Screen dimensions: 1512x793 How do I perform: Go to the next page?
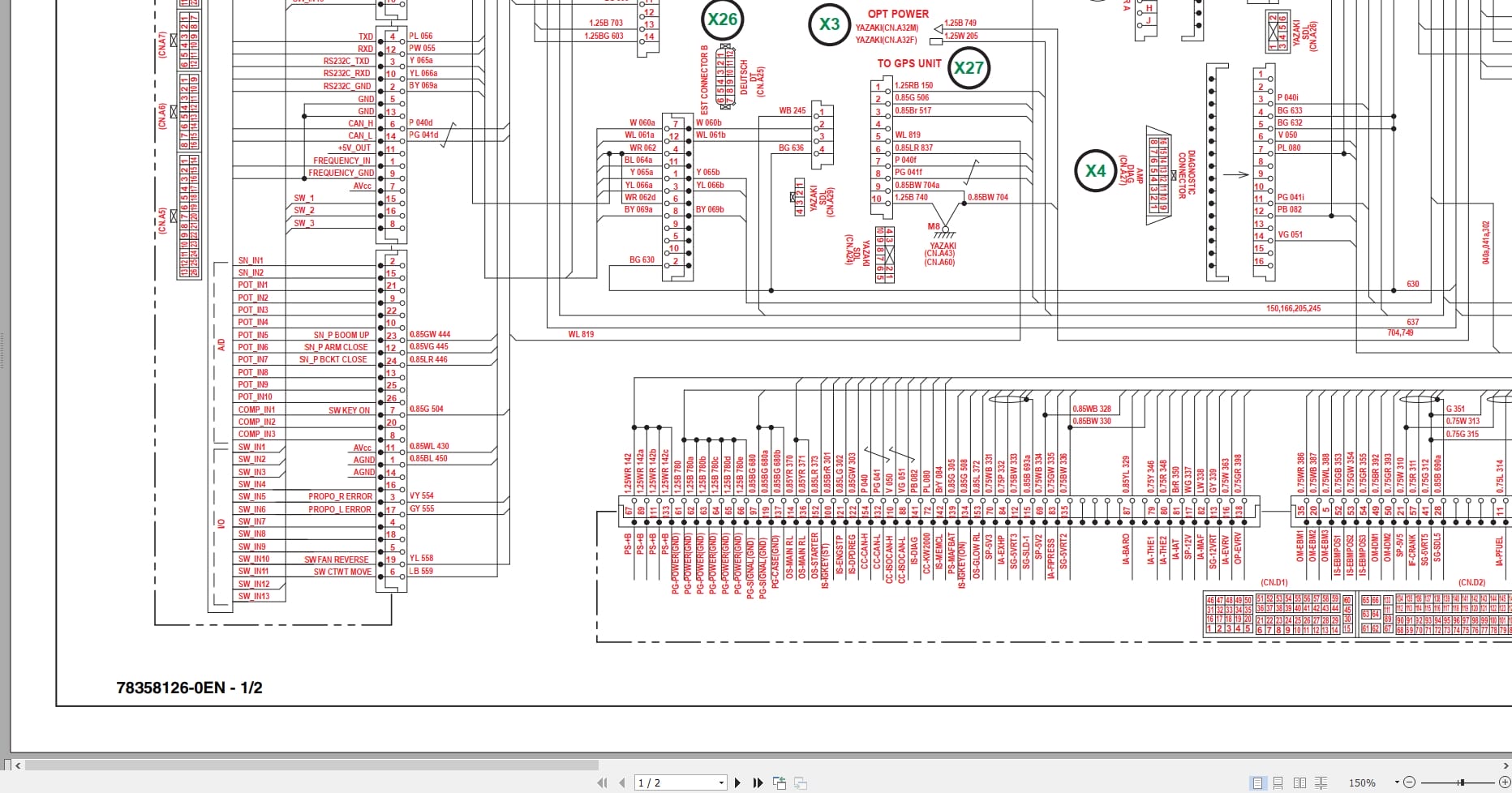737,782
